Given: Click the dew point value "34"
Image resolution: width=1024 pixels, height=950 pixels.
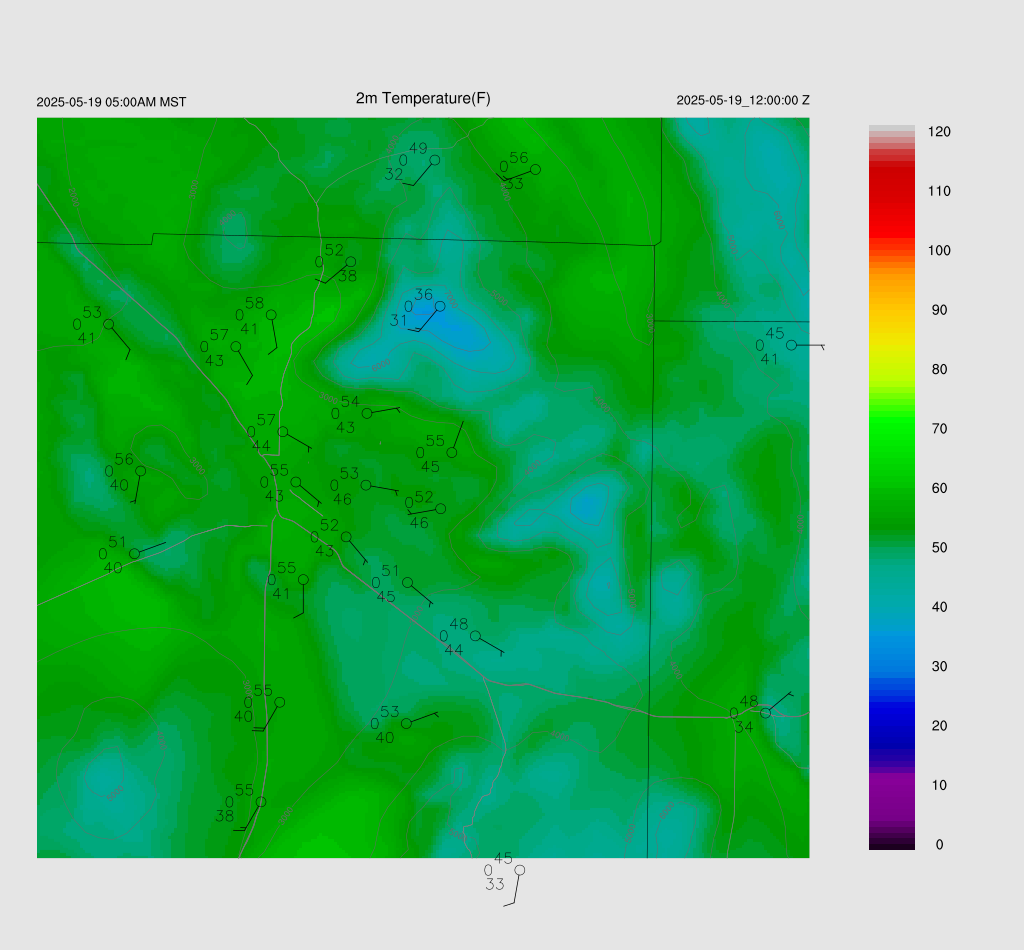Looking at the screenshot, I should click(743, 727).
